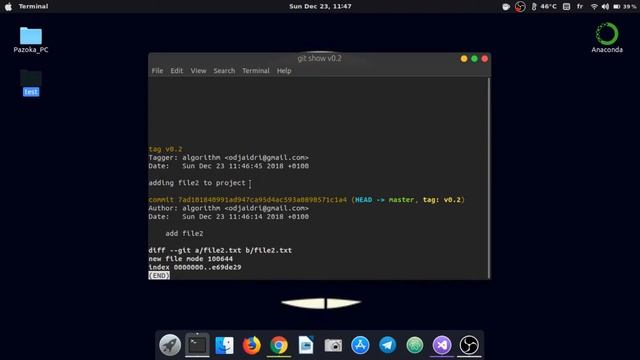
Task: Click the Terminal app menu in top bar
Action: (x=33, y=7)
